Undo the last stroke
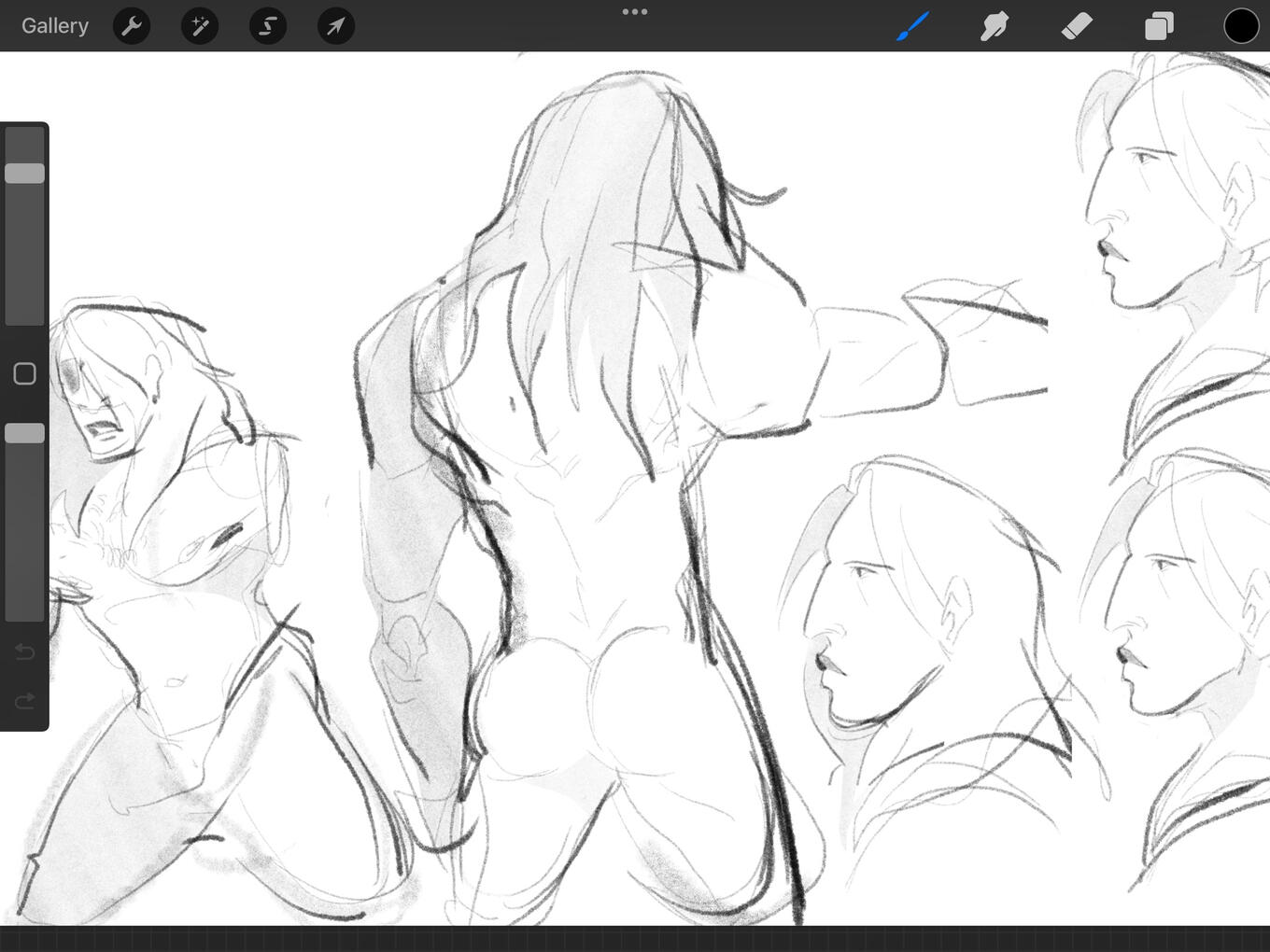Viewport: 1270px width, 952px height. click(25, 651)
